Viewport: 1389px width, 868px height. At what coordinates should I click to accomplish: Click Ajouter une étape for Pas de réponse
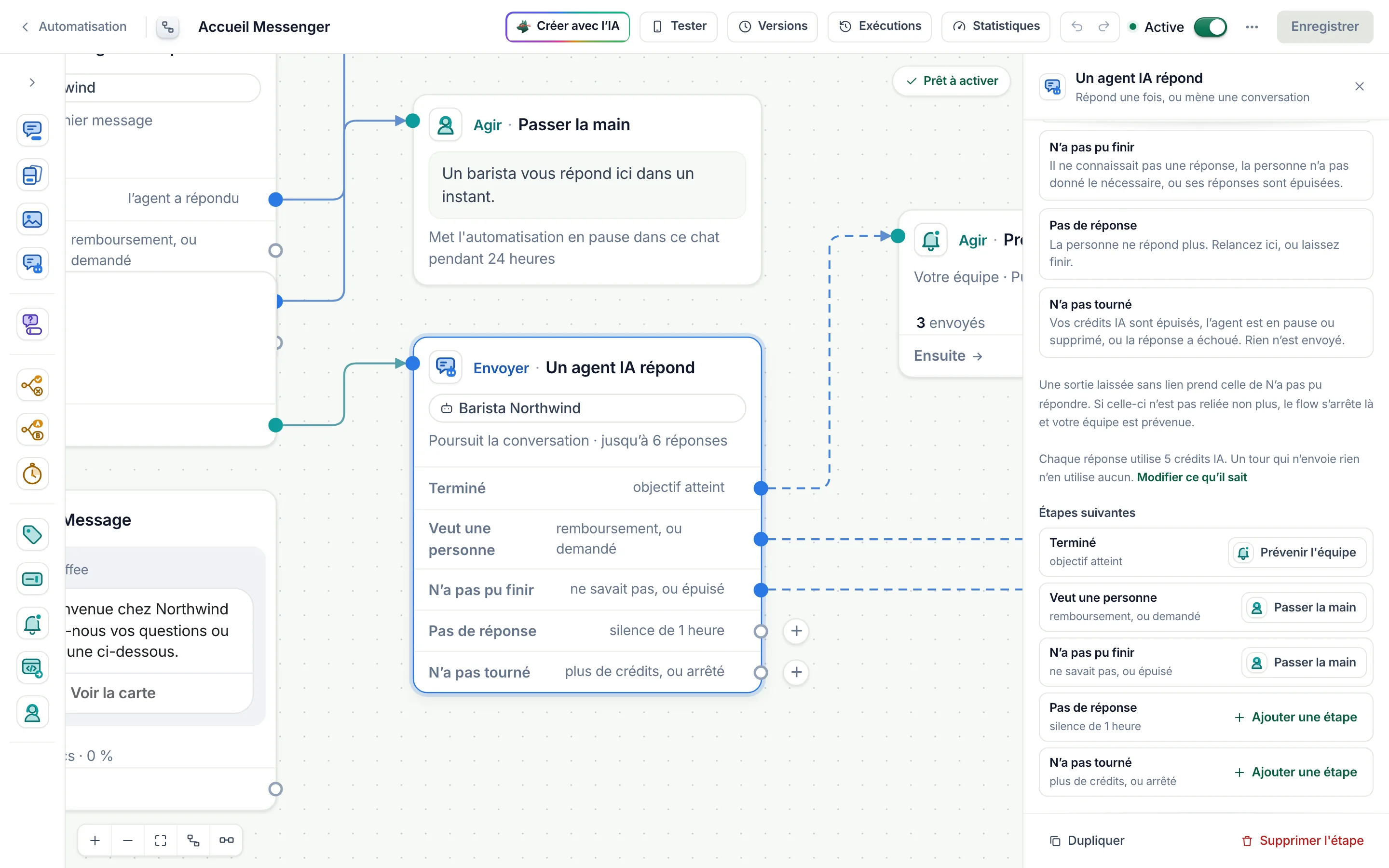pyautogui.click(x=1295, y=717)
